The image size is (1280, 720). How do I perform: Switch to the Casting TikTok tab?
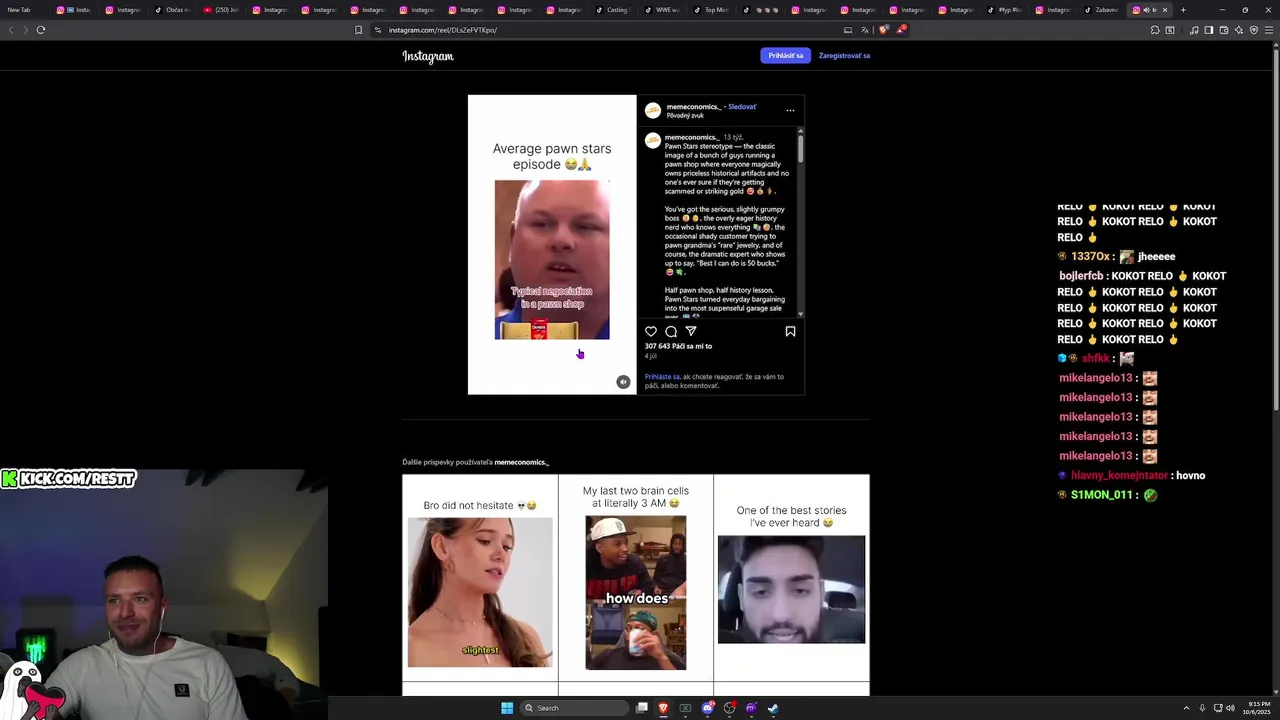[x=613, y=10]
